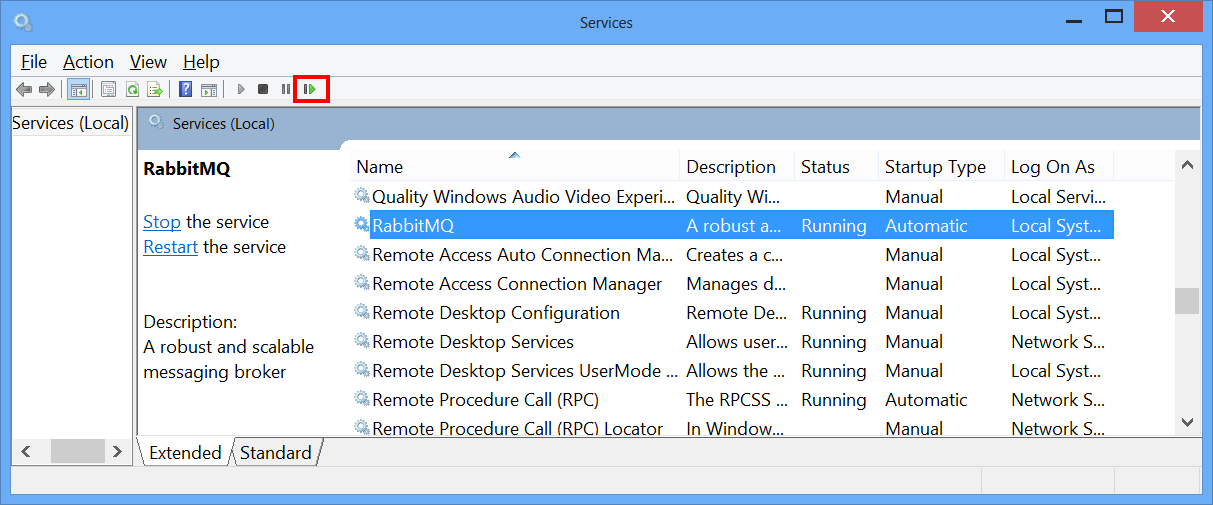Click the Stop the service link
The width and height of the screenshot is (1213, 505).
(x=162, y=222)
